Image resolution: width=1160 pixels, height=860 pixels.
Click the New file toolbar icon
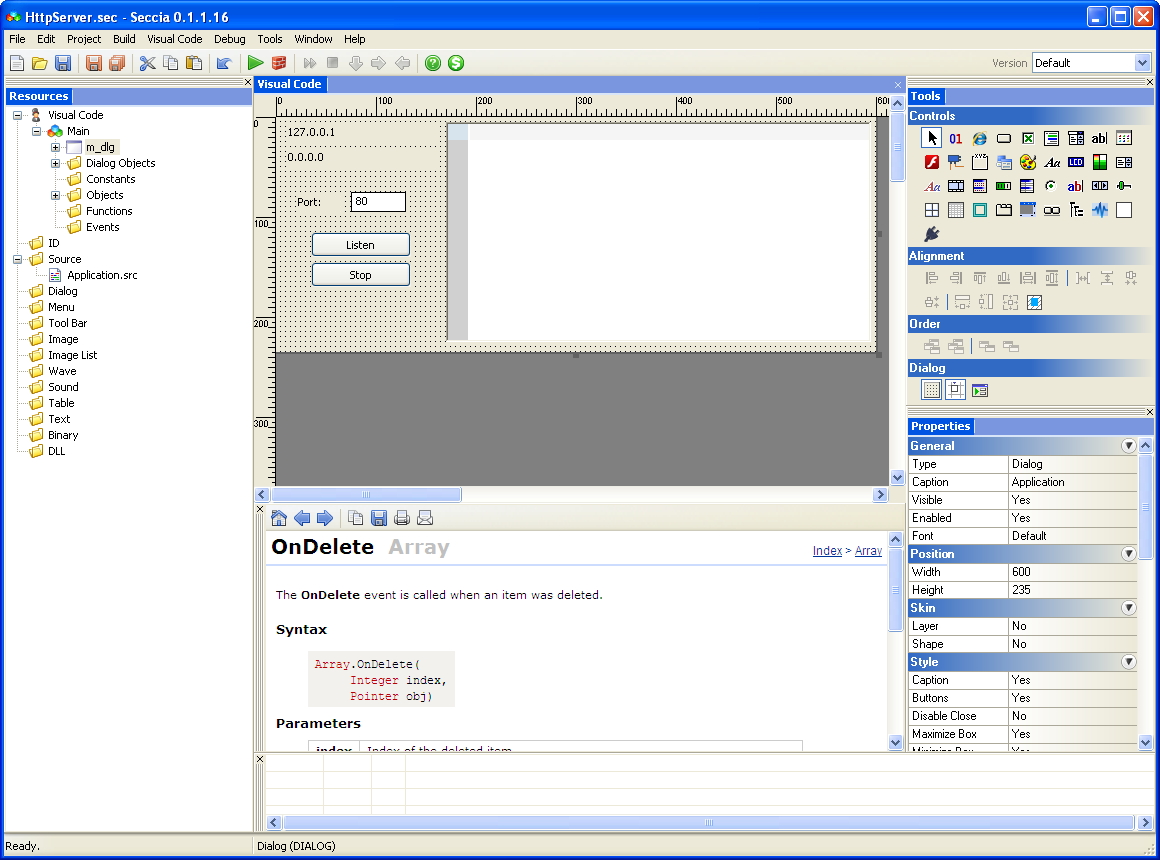[17, 64]
